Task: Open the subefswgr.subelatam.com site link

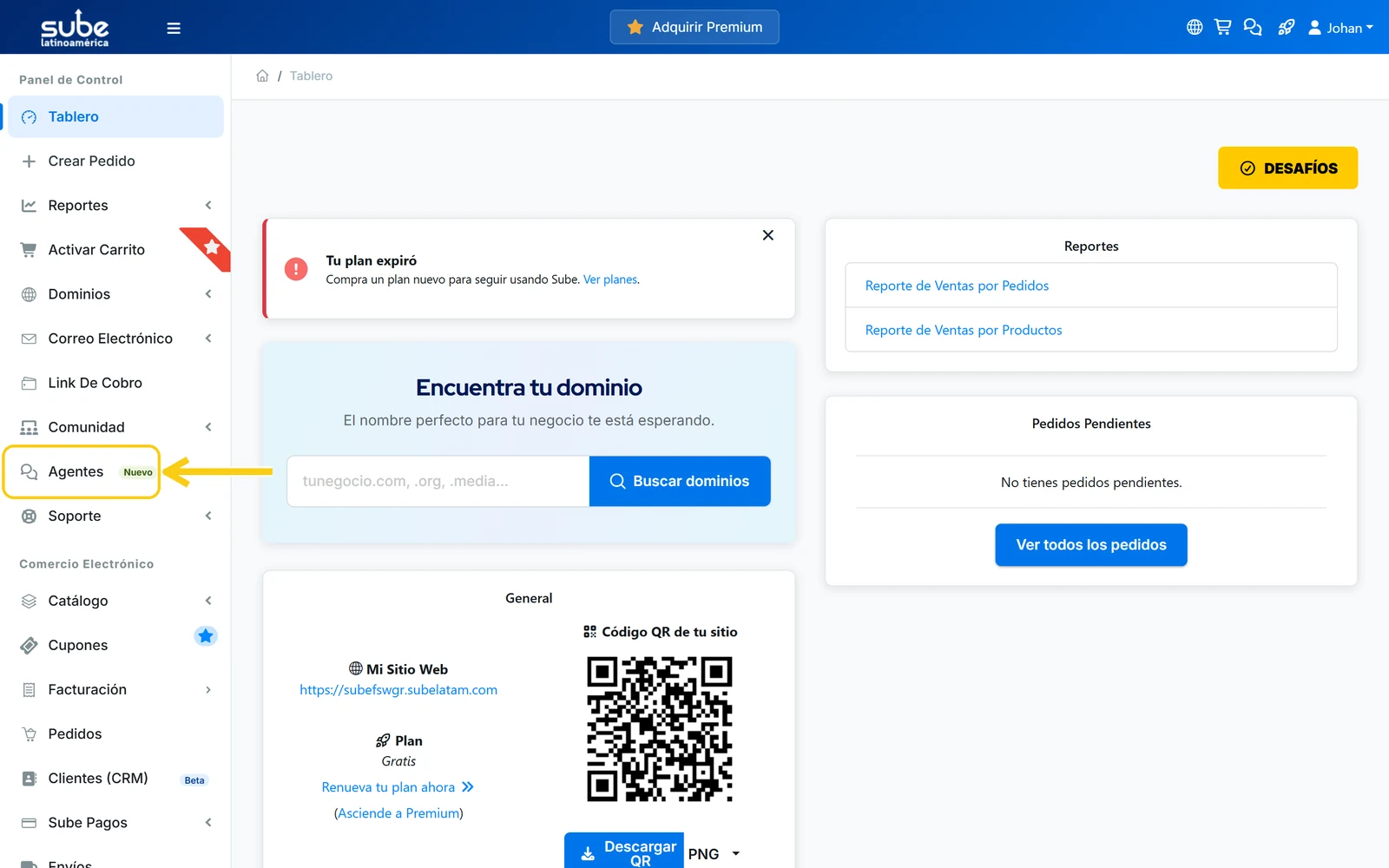Action: click(398, 690)
